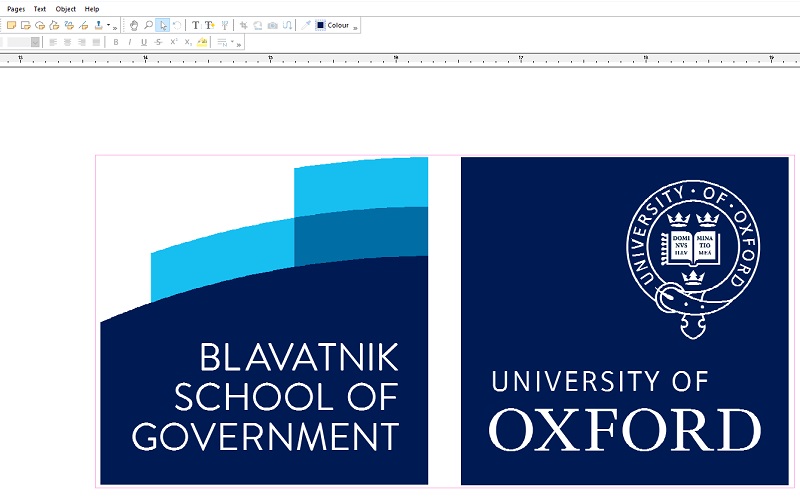The width and height of the screenshot is (800, 499).
Task: Apply subscript formatting
Action: (x=188, y=42)
